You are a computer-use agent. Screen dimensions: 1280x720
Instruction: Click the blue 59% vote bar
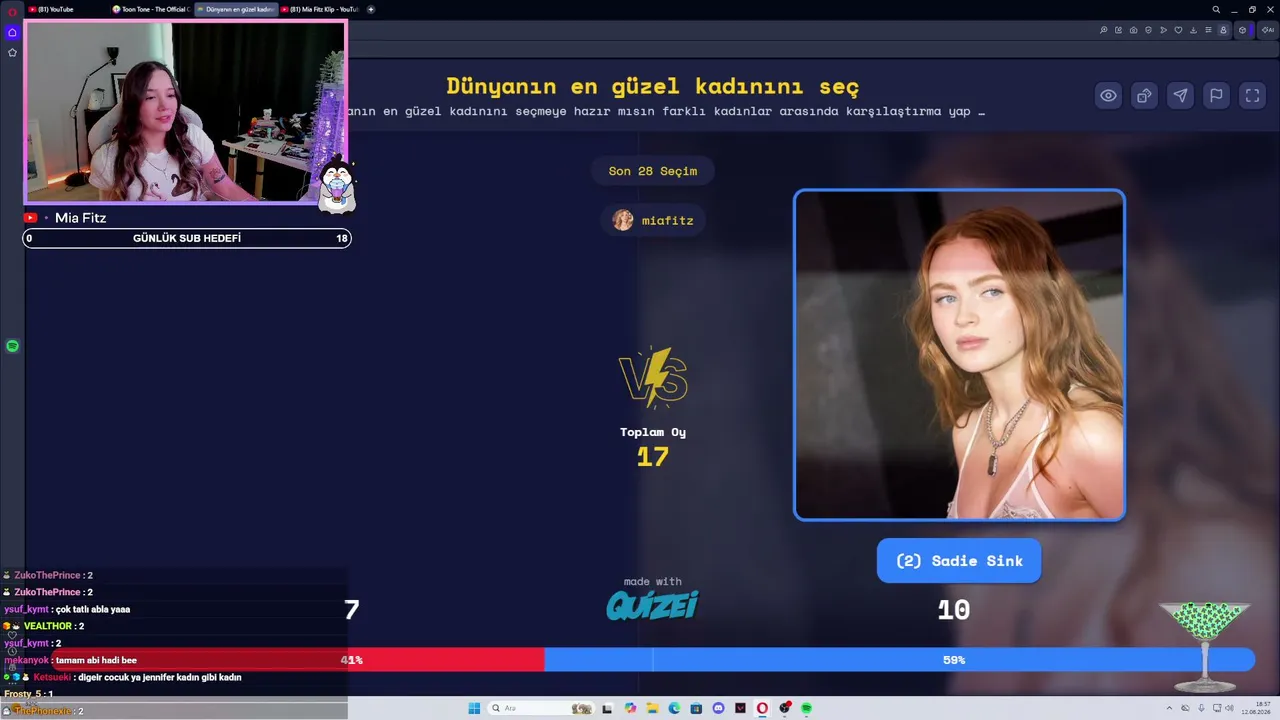point(899,660)
